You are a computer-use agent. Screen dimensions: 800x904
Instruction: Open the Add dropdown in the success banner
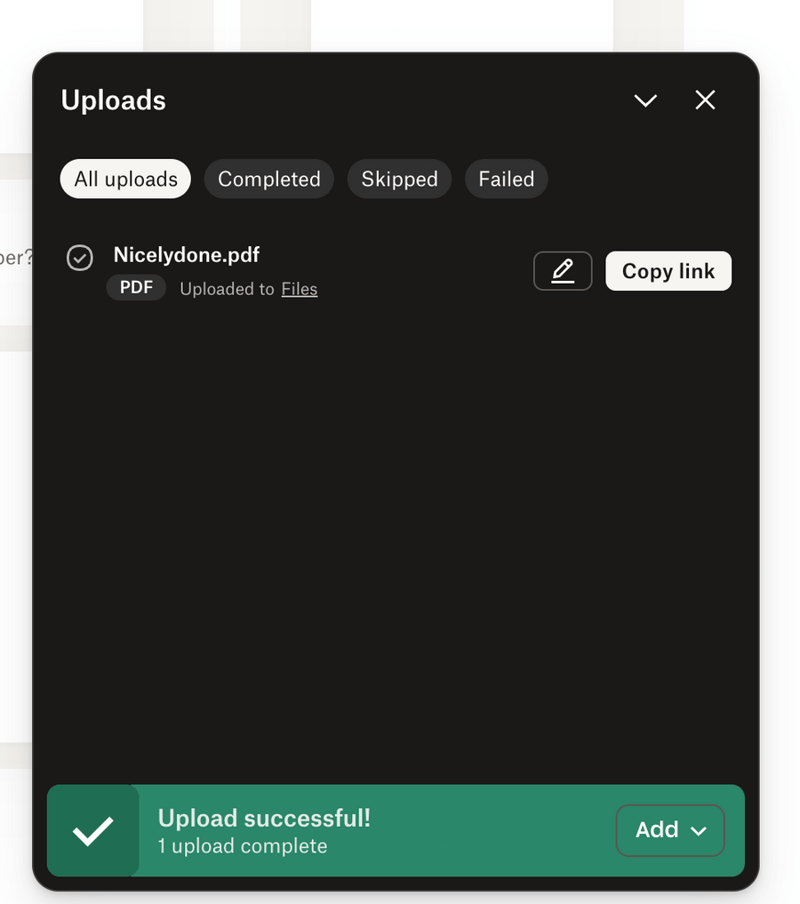670,830
